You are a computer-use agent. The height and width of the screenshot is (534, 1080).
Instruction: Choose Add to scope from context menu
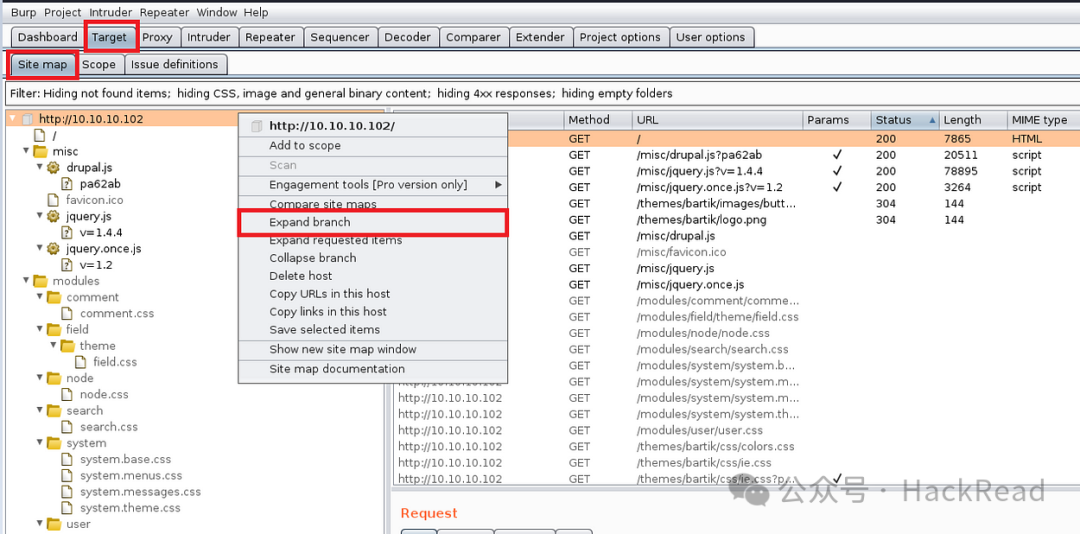click(373, 145)
